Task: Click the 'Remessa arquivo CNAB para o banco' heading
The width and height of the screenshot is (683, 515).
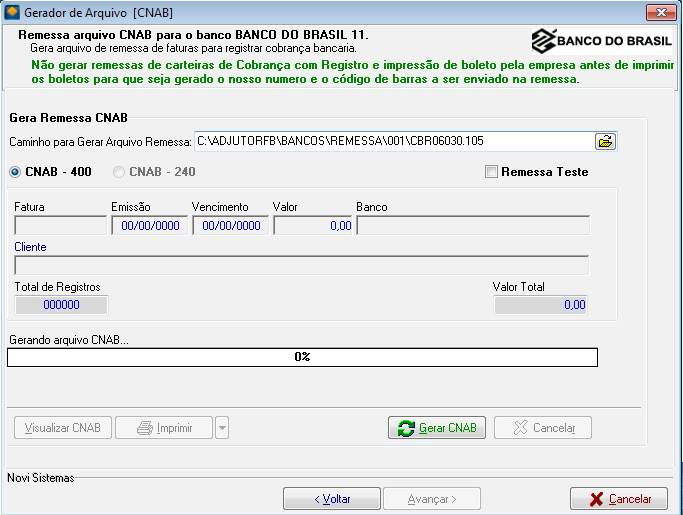Action: [193, 35]
